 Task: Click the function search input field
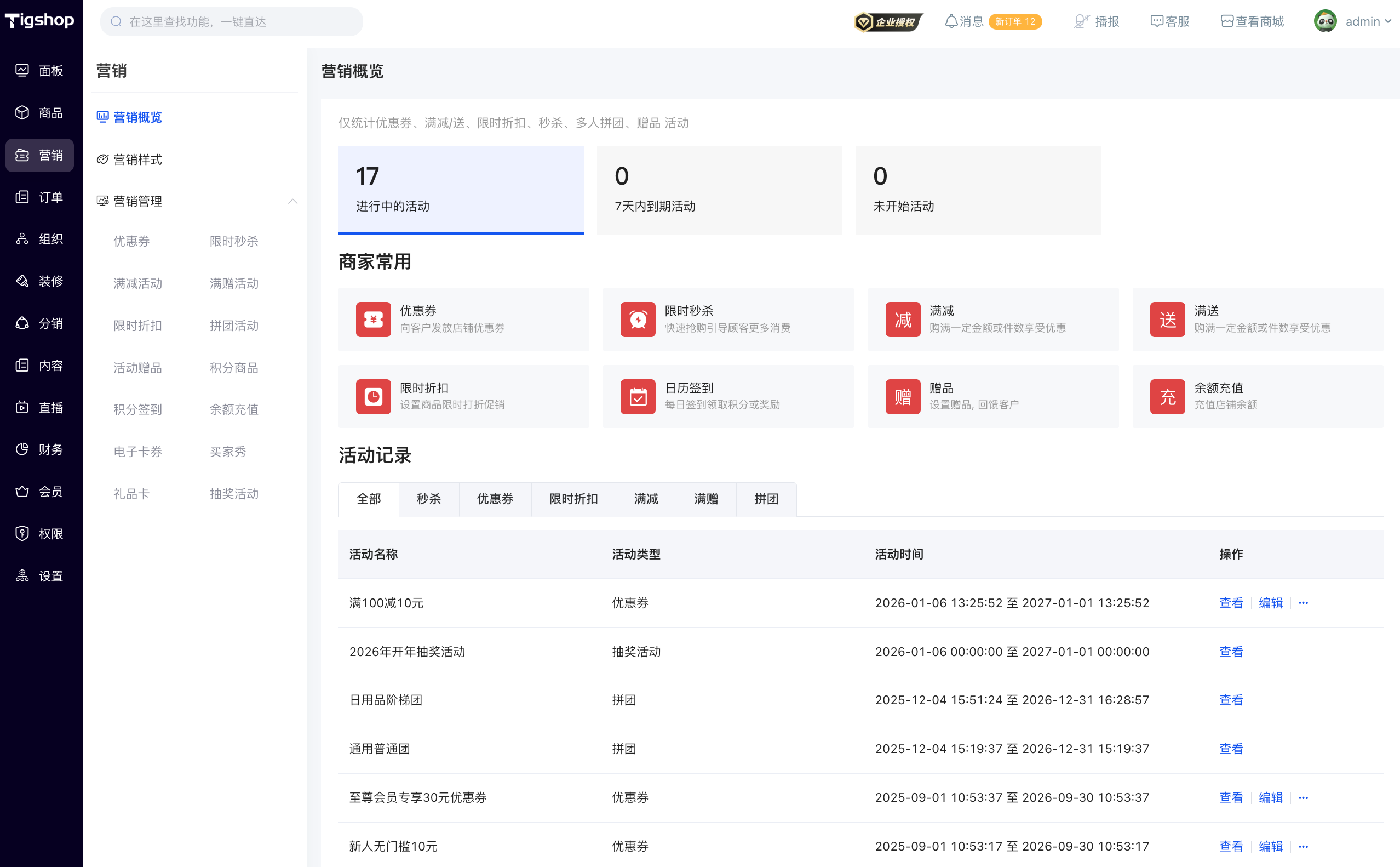coord(232,22)
